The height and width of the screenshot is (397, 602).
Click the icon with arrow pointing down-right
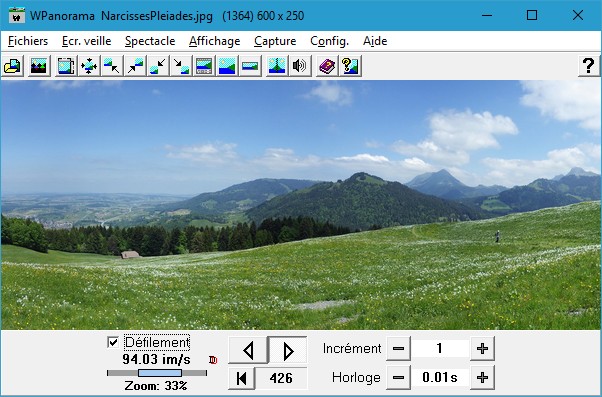pyautogui.click(x=181, y=66)
